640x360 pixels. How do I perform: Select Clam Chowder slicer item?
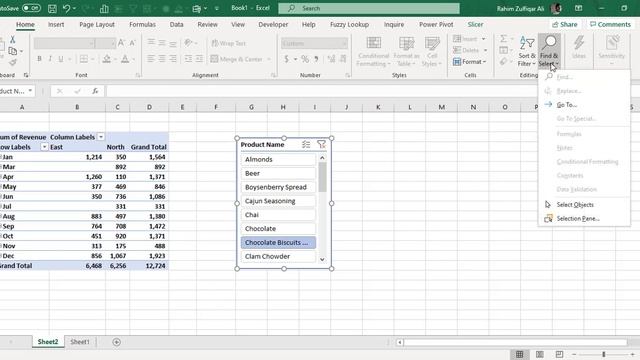tap(278, 256)
